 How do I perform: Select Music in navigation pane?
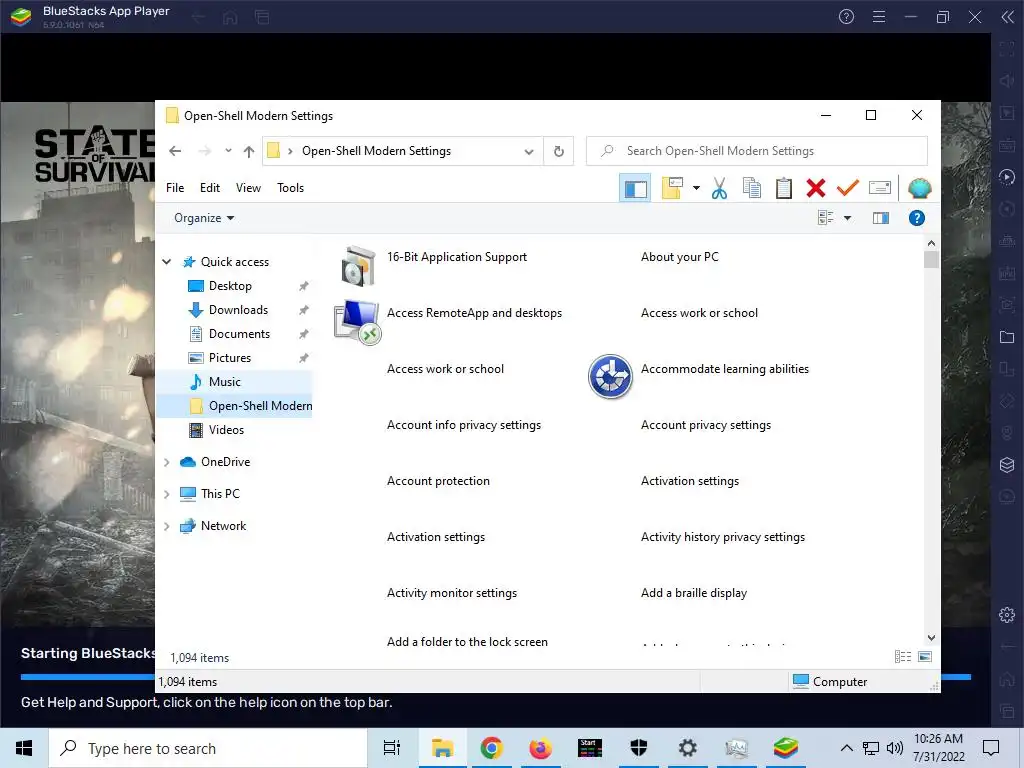[x=225, y=382]
